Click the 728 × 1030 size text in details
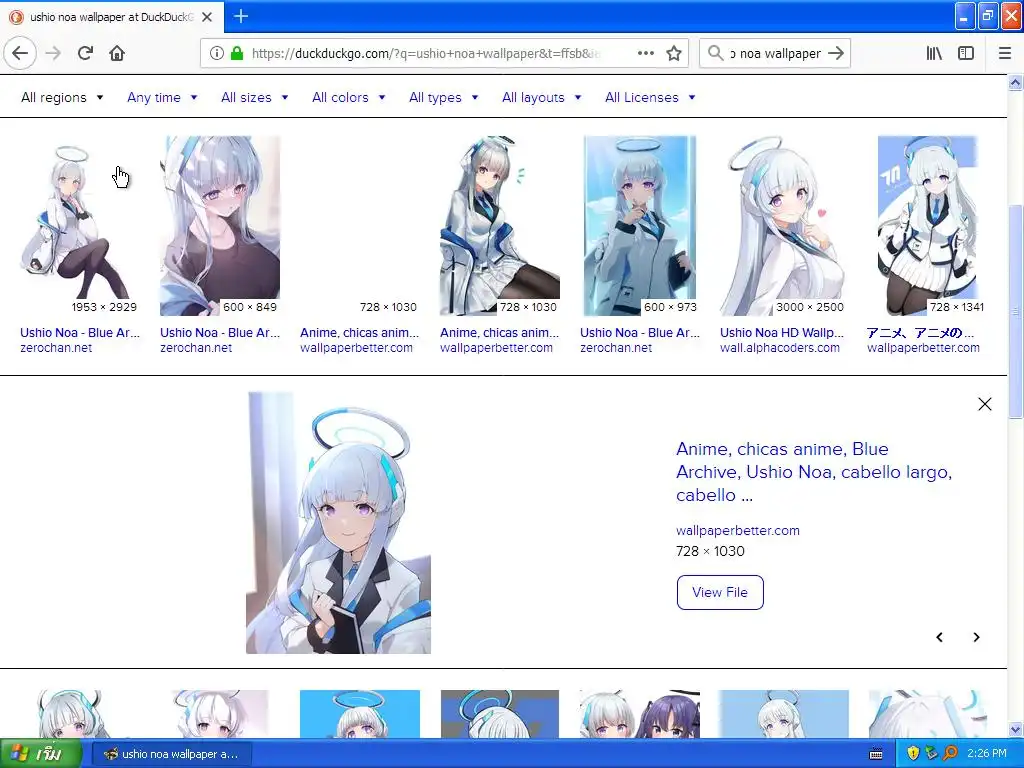 click(x=710, y=551)
